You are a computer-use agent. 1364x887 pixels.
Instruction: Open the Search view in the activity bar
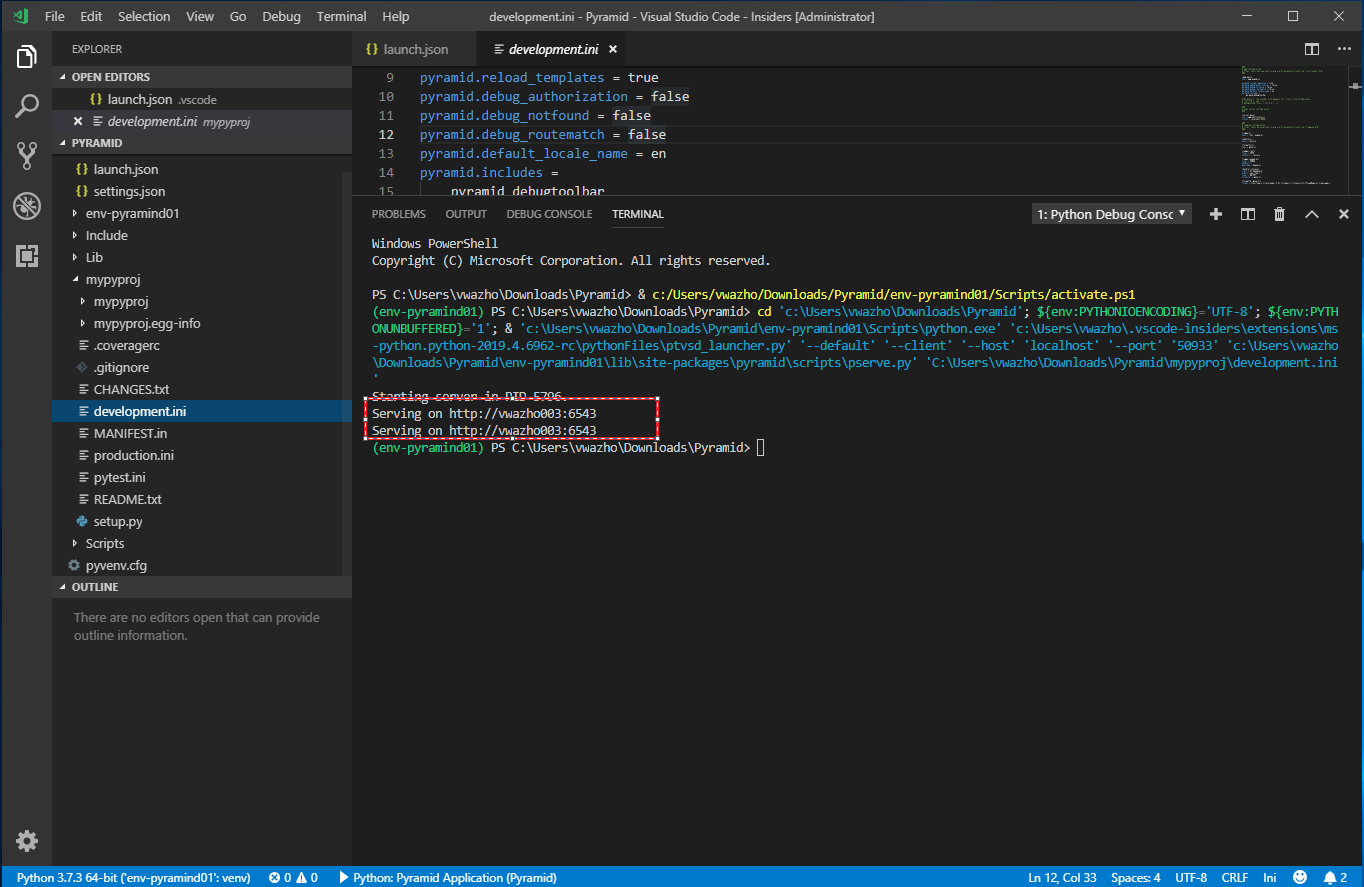(x=26, y=105)
